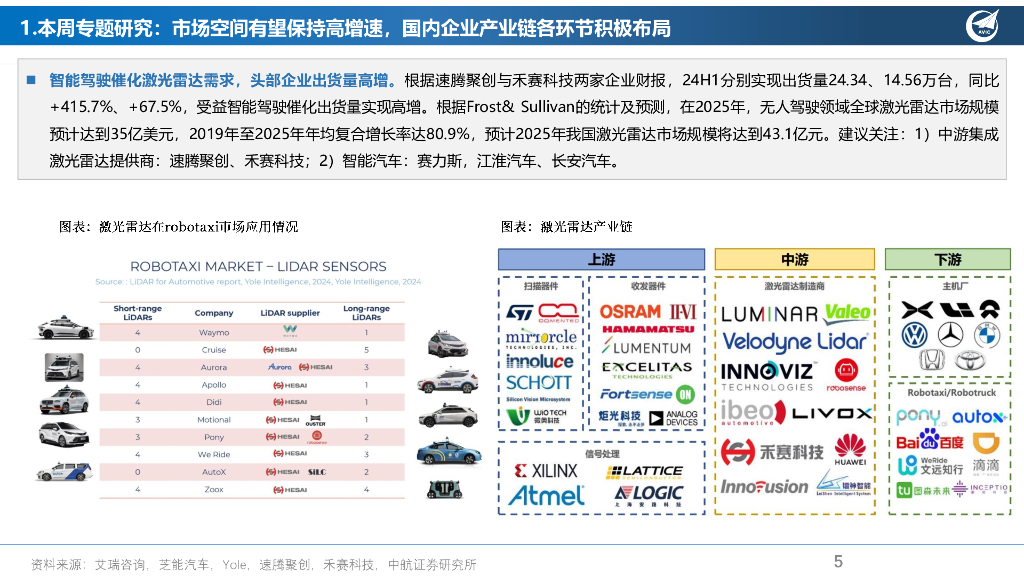
Task: Click the Valeo logo
Action: pos(847,313)
